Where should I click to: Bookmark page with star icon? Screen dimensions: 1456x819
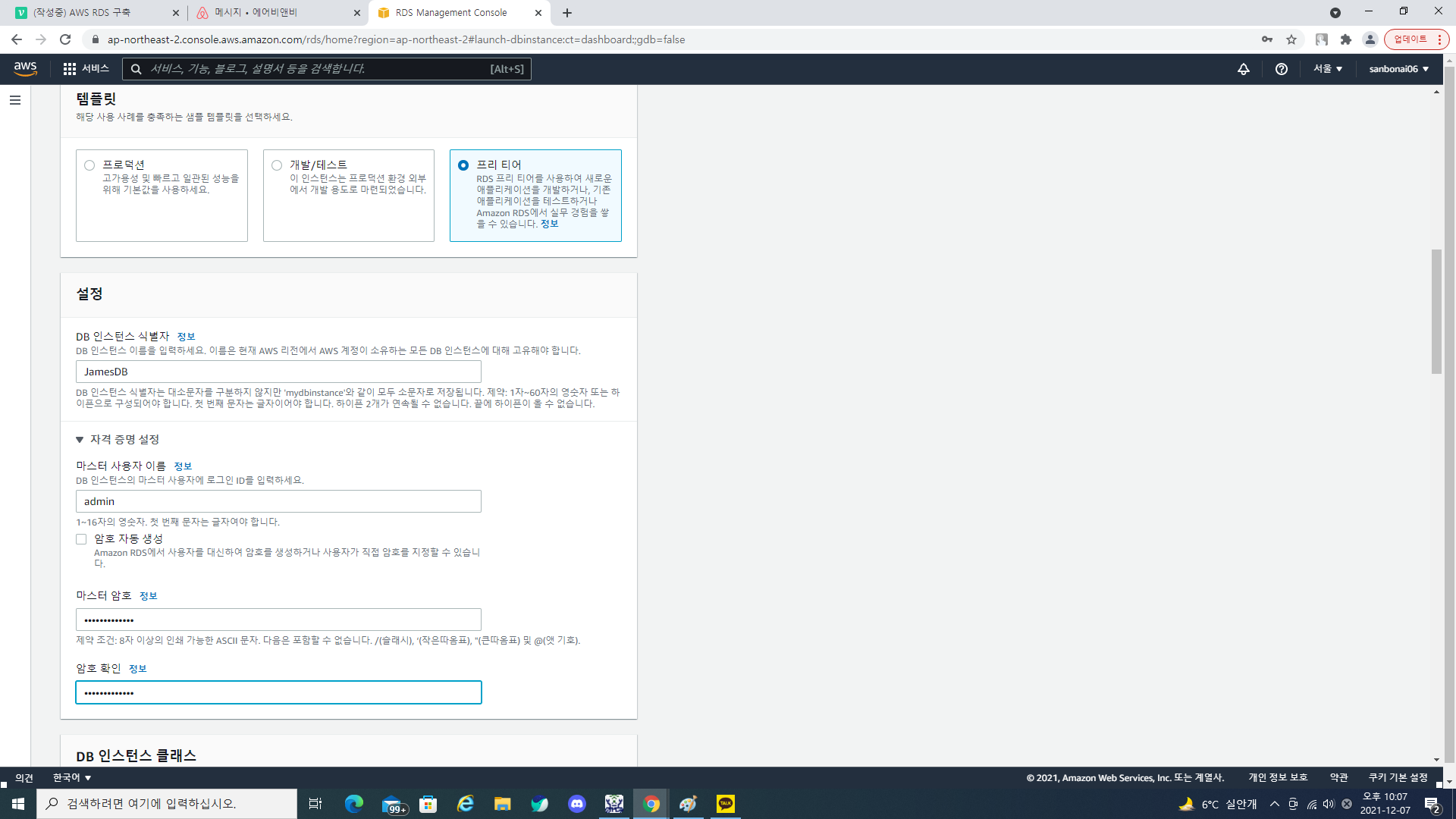tap(1291, 39)
